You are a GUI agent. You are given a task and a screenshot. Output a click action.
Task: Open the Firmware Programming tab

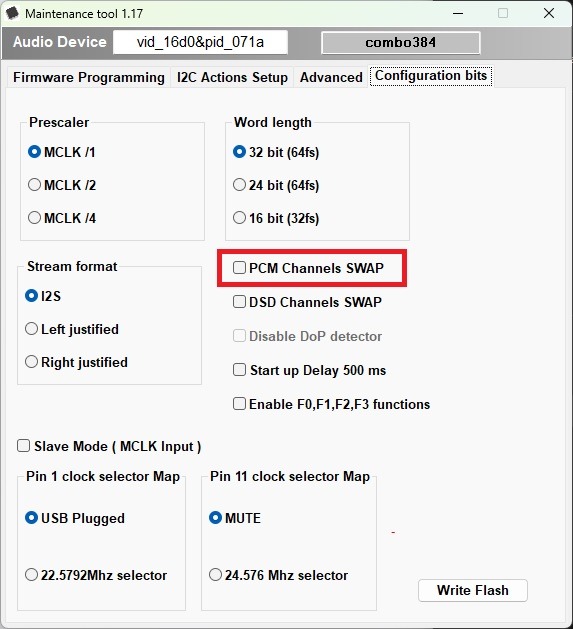point(89,77)
